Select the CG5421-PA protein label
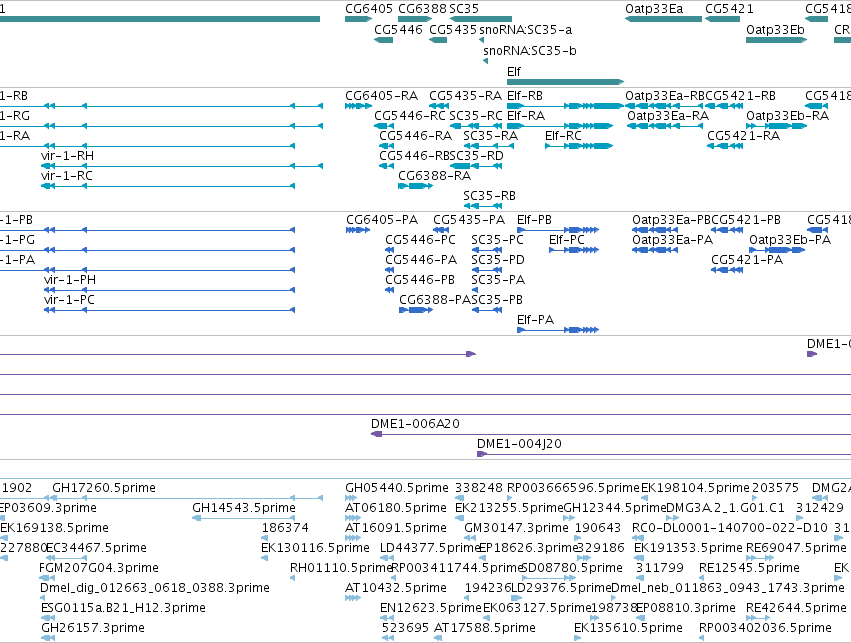851x643 pixels. [x=747, y=260]
